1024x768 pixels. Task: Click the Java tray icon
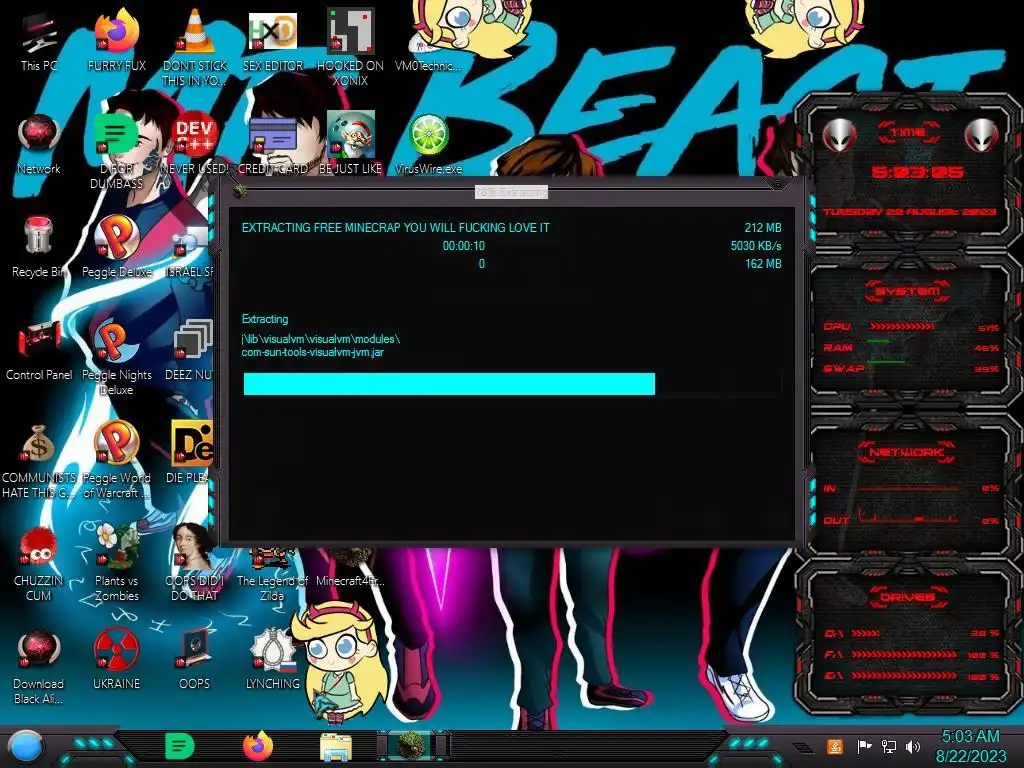click(834, 747)
